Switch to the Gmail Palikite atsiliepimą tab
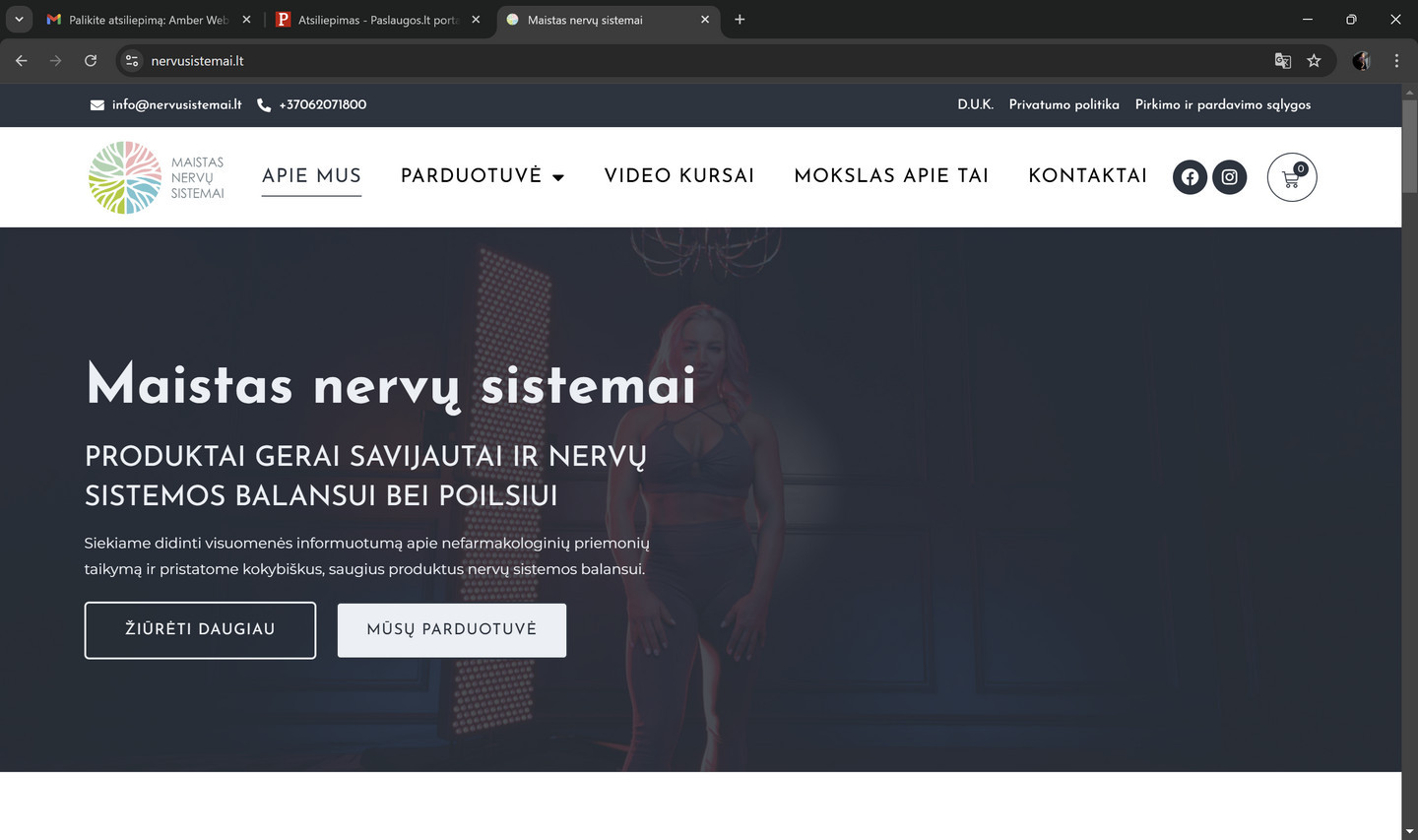1418x840 pixels. click(149, 20)
